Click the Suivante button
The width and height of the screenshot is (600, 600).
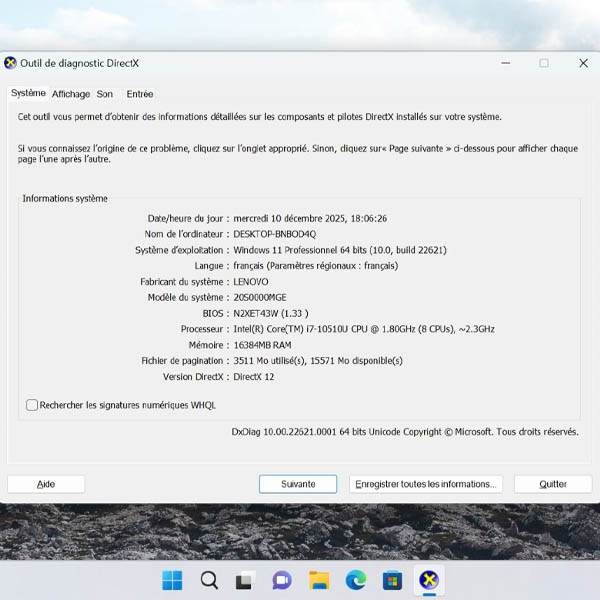click(298, 484)
